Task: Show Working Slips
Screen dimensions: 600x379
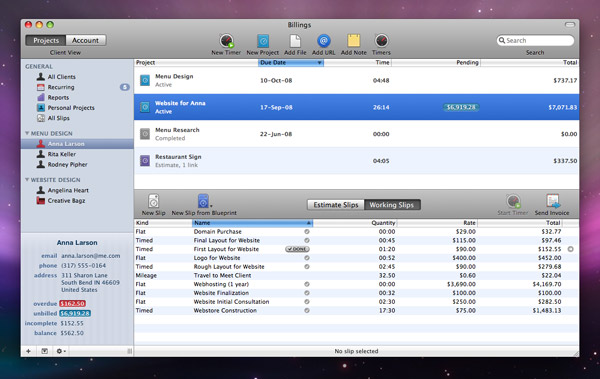Action: point(392,205)
